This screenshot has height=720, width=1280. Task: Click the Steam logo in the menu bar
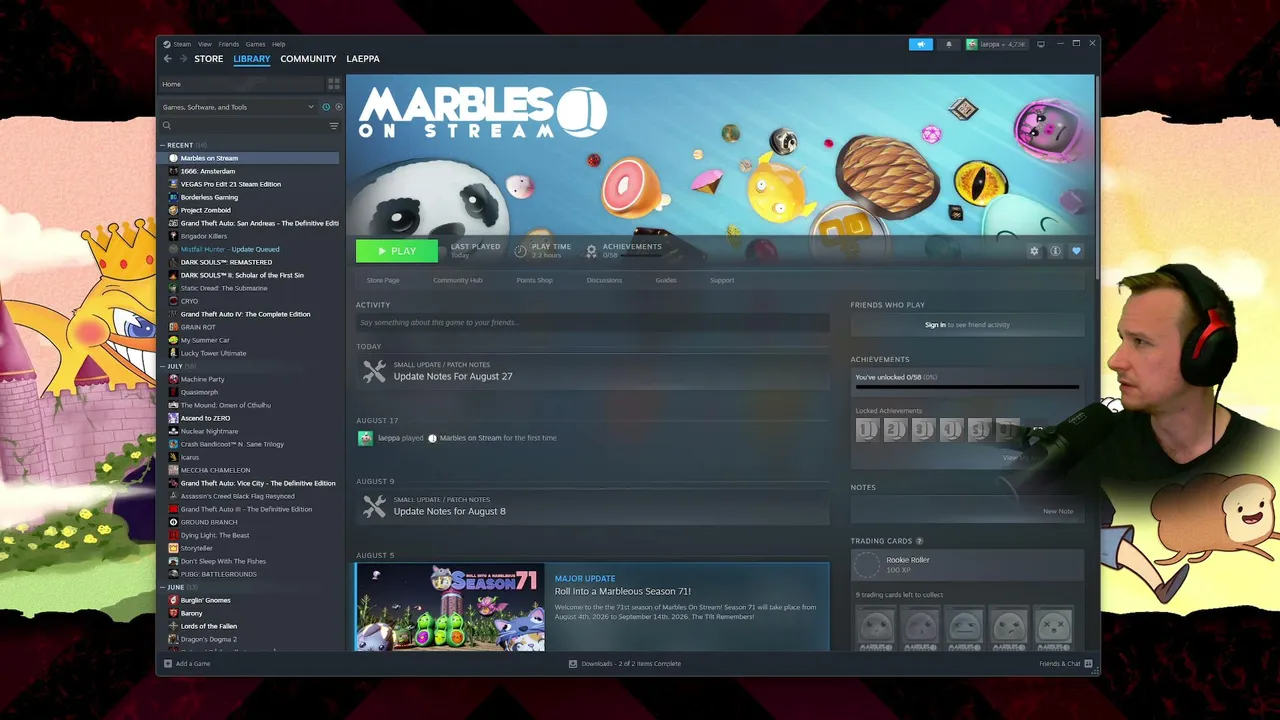(167, 44)
